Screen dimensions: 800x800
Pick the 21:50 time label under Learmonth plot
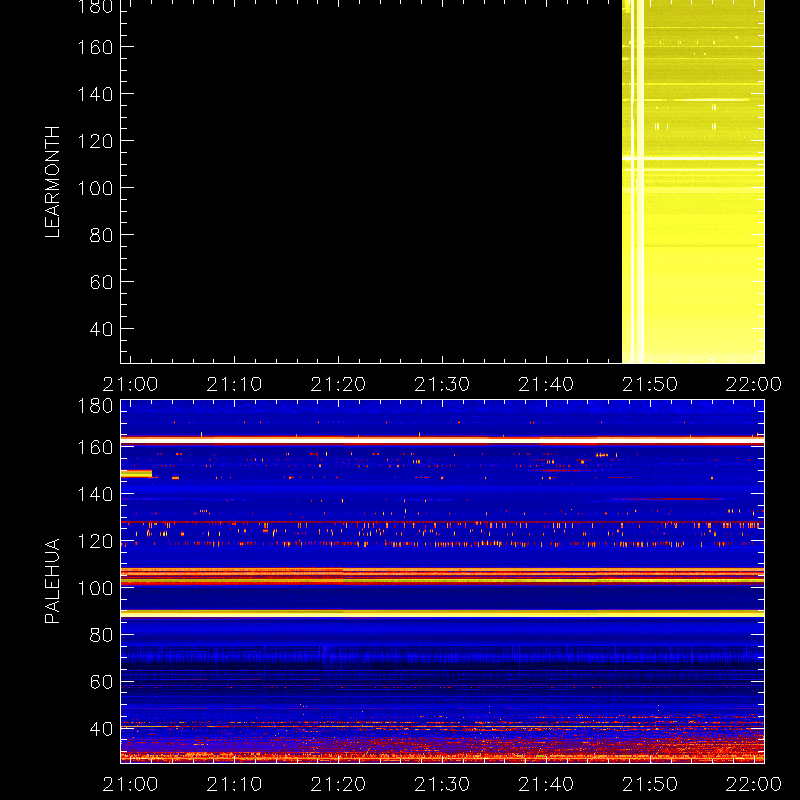(650, 384)
